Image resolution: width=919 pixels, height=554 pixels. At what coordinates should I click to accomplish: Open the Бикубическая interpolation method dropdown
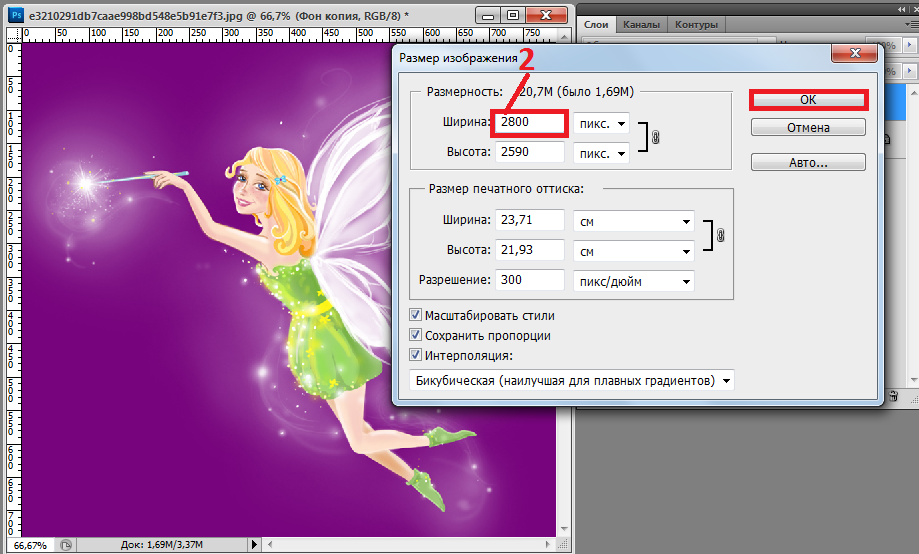(572, 380)
